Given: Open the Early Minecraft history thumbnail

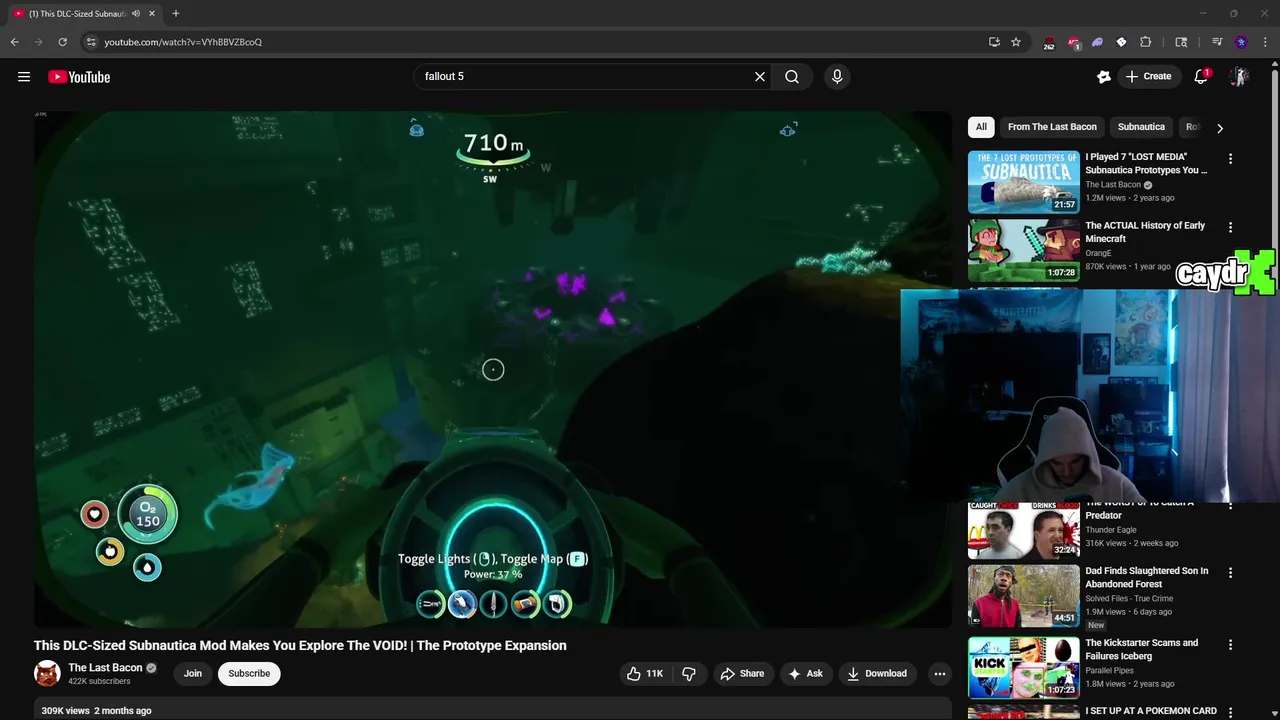Looking at the screenshot, I should (x=1023, y=251).
